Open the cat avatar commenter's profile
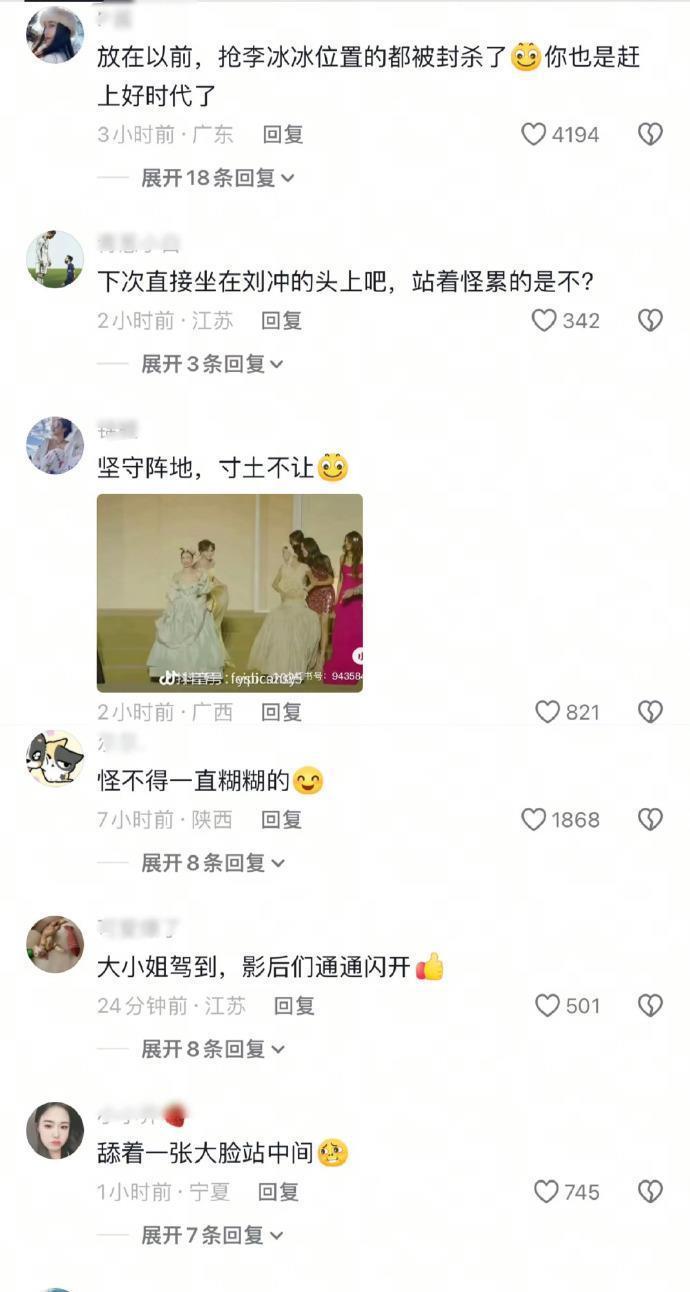690x1292 pixels. coord(55,758)
